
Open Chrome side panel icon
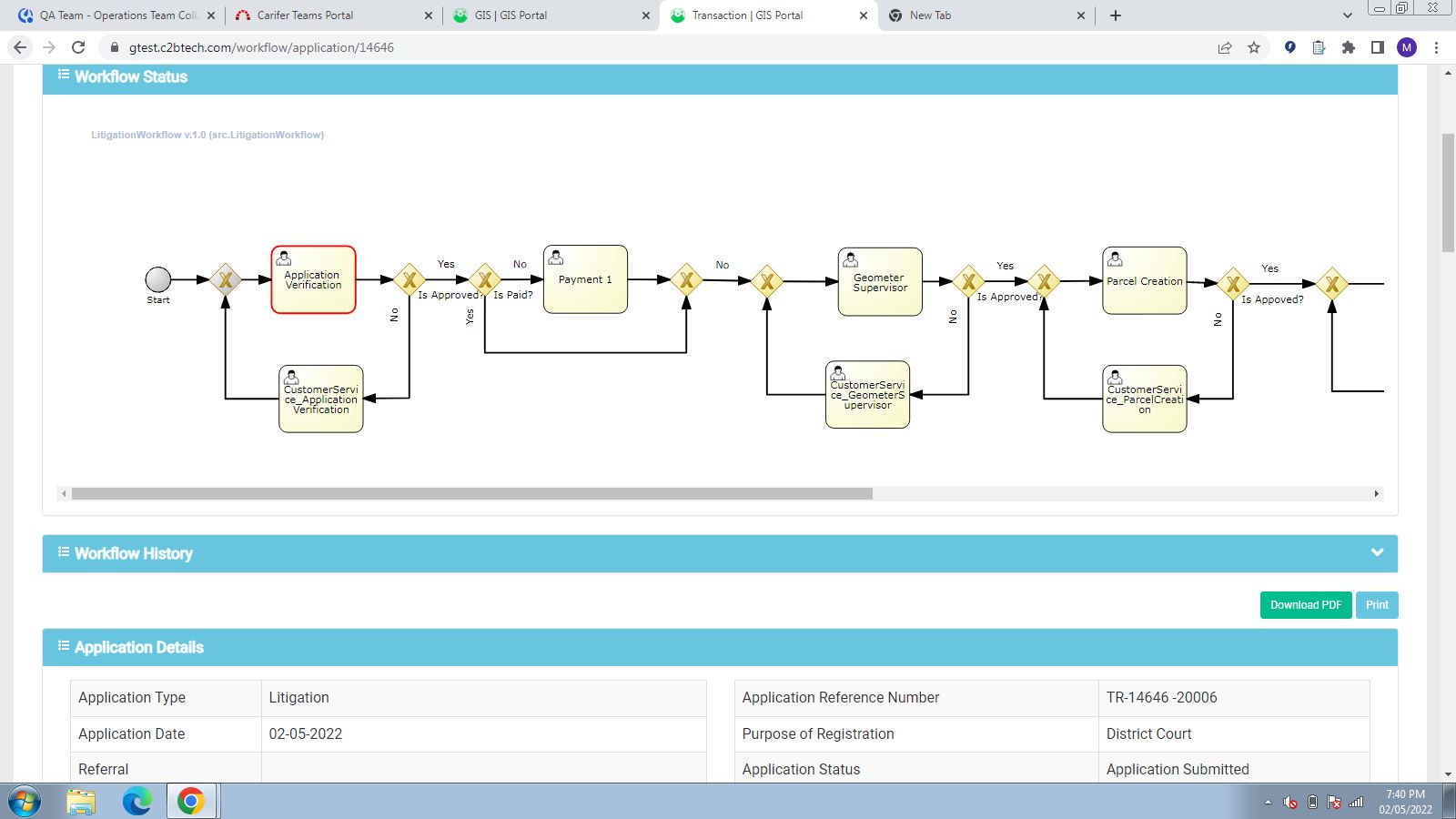pos(1378,47)
